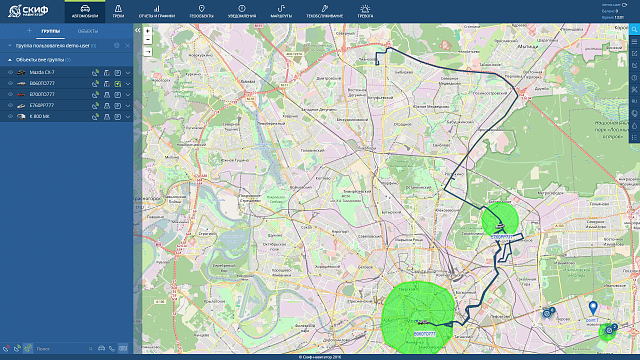Toggle visibility eye for Е000ТО777
The width and height of the screenshot is (640, 360).
[11, 94]
